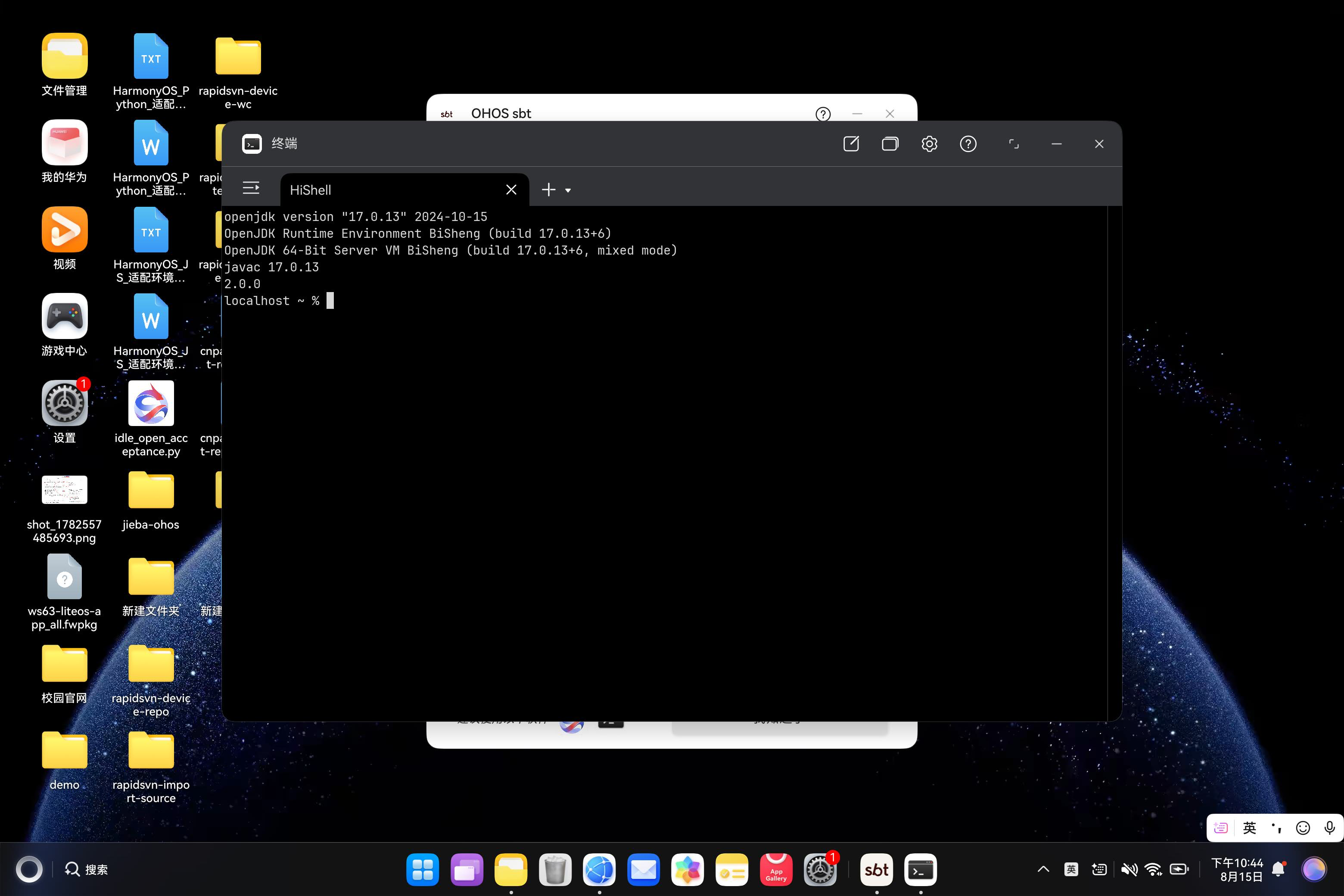
Task: Open the gallery photos app in dock
Action: pos(688,870)
